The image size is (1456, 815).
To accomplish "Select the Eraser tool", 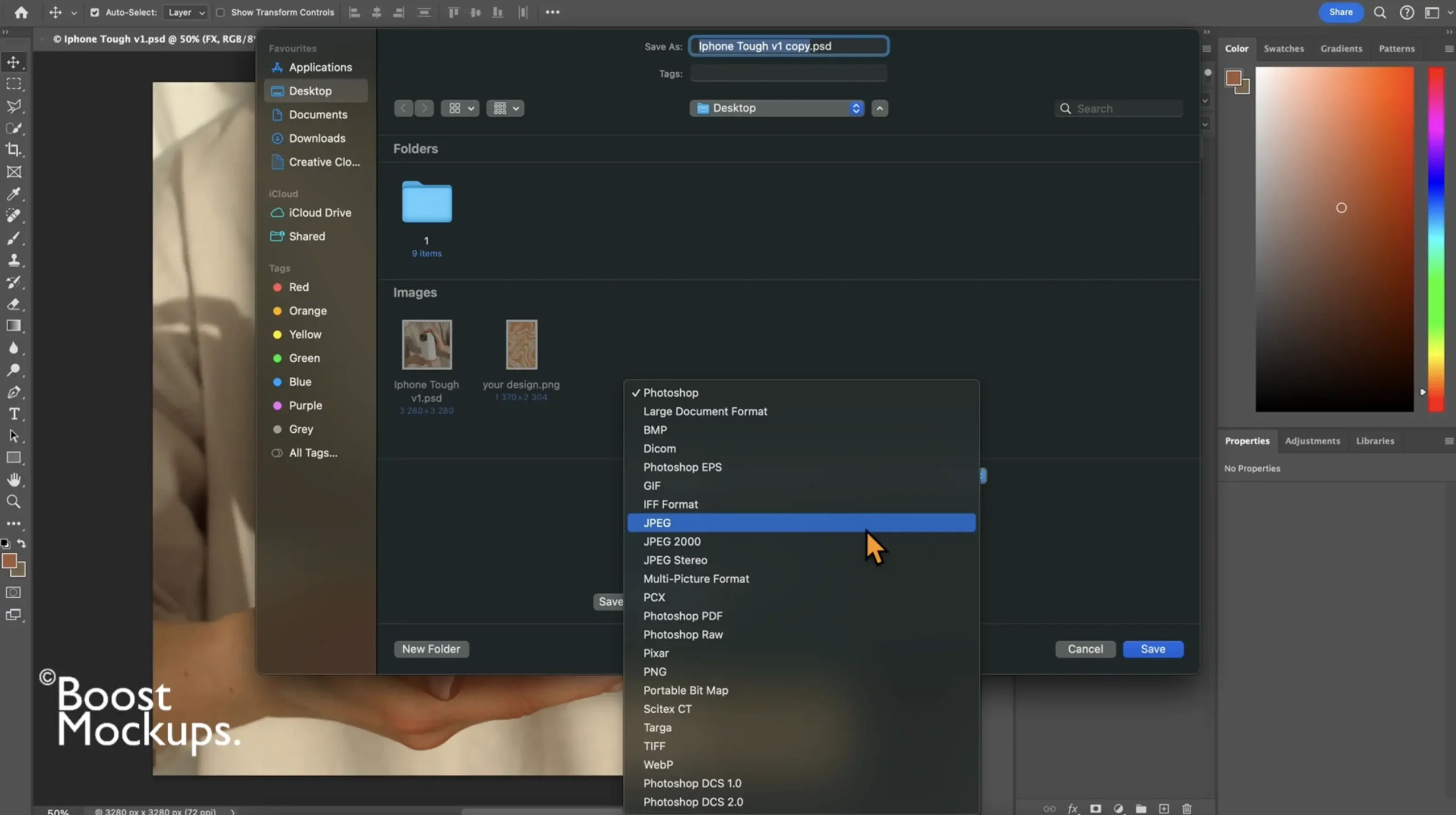I will click(14, 304).
